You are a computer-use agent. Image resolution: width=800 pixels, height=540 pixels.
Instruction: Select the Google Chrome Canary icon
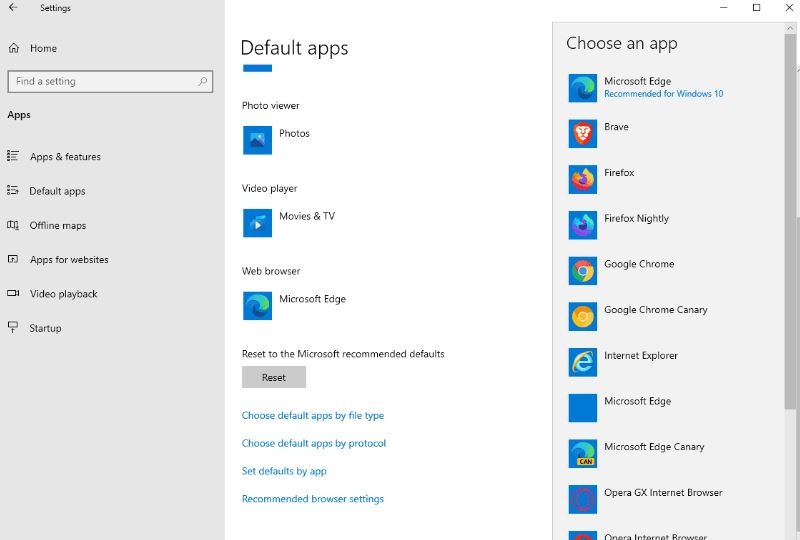point(583,316)
